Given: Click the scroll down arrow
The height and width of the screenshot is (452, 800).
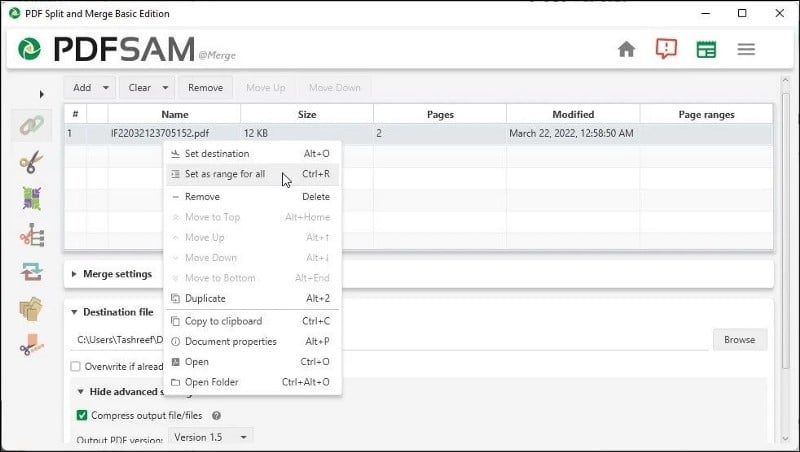Looking at the screenshot, I should (x=785, y=438).
